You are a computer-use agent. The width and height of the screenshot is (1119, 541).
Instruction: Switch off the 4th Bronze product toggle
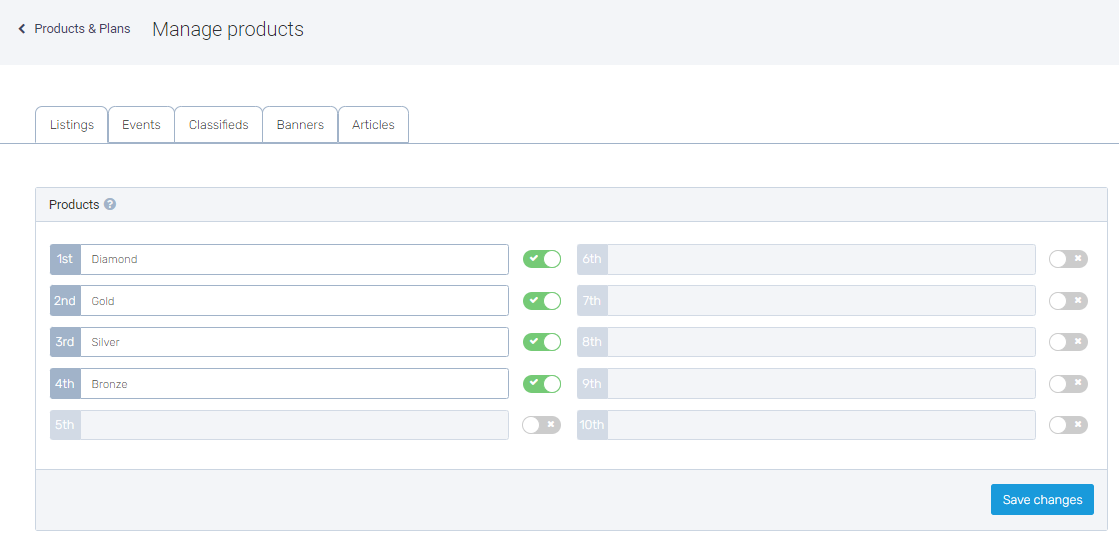coord(542,384)
